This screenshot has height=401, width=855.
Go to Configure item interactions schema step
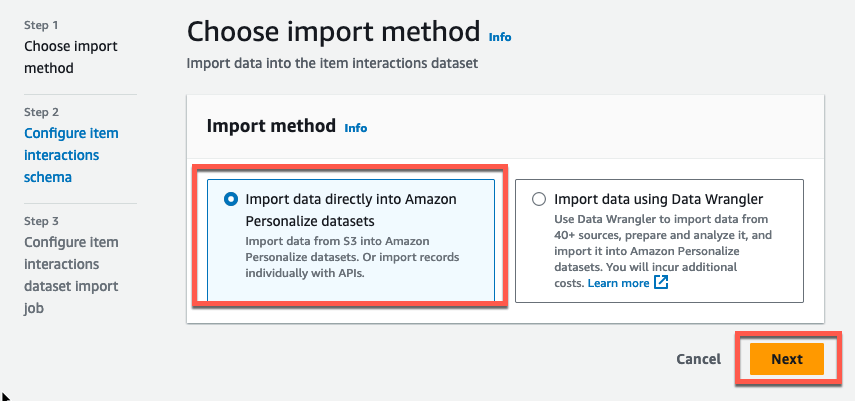pyautogui.click(x=71, y=155)
